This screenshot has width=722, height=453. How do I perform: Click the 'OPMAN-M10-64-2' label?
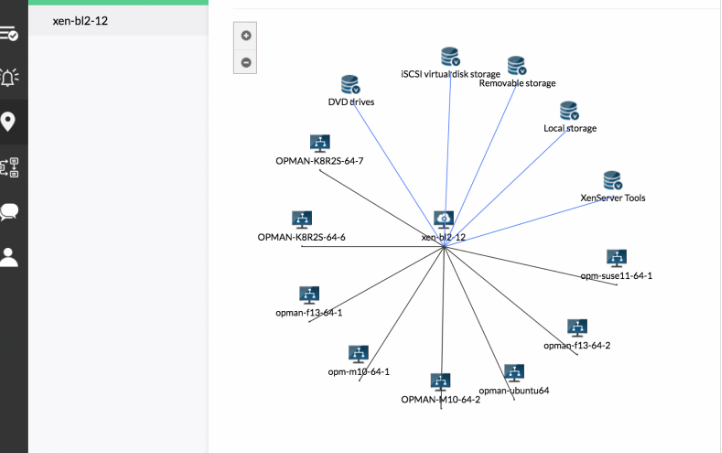440,400
